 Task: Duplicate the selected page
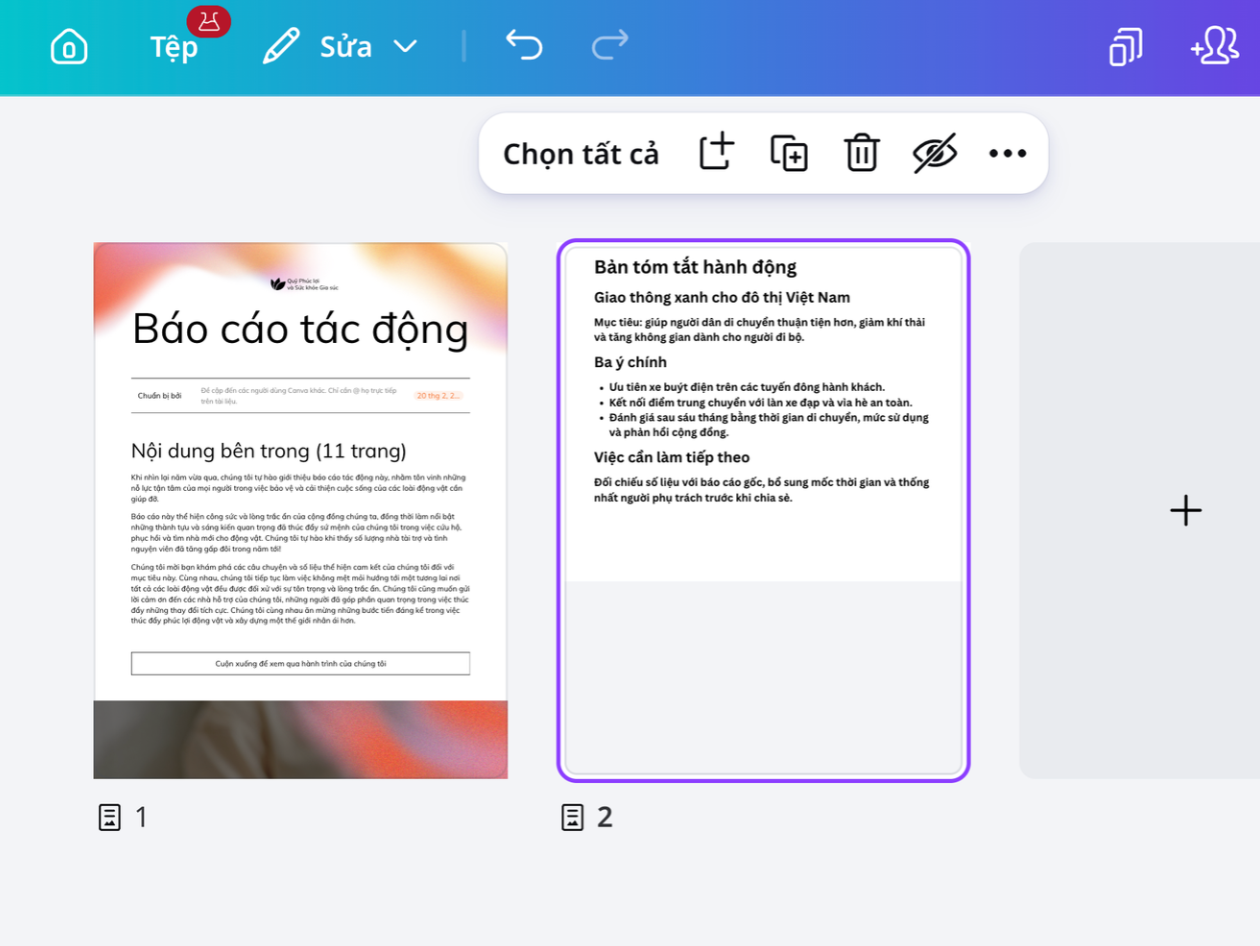[x=789, y=153]
